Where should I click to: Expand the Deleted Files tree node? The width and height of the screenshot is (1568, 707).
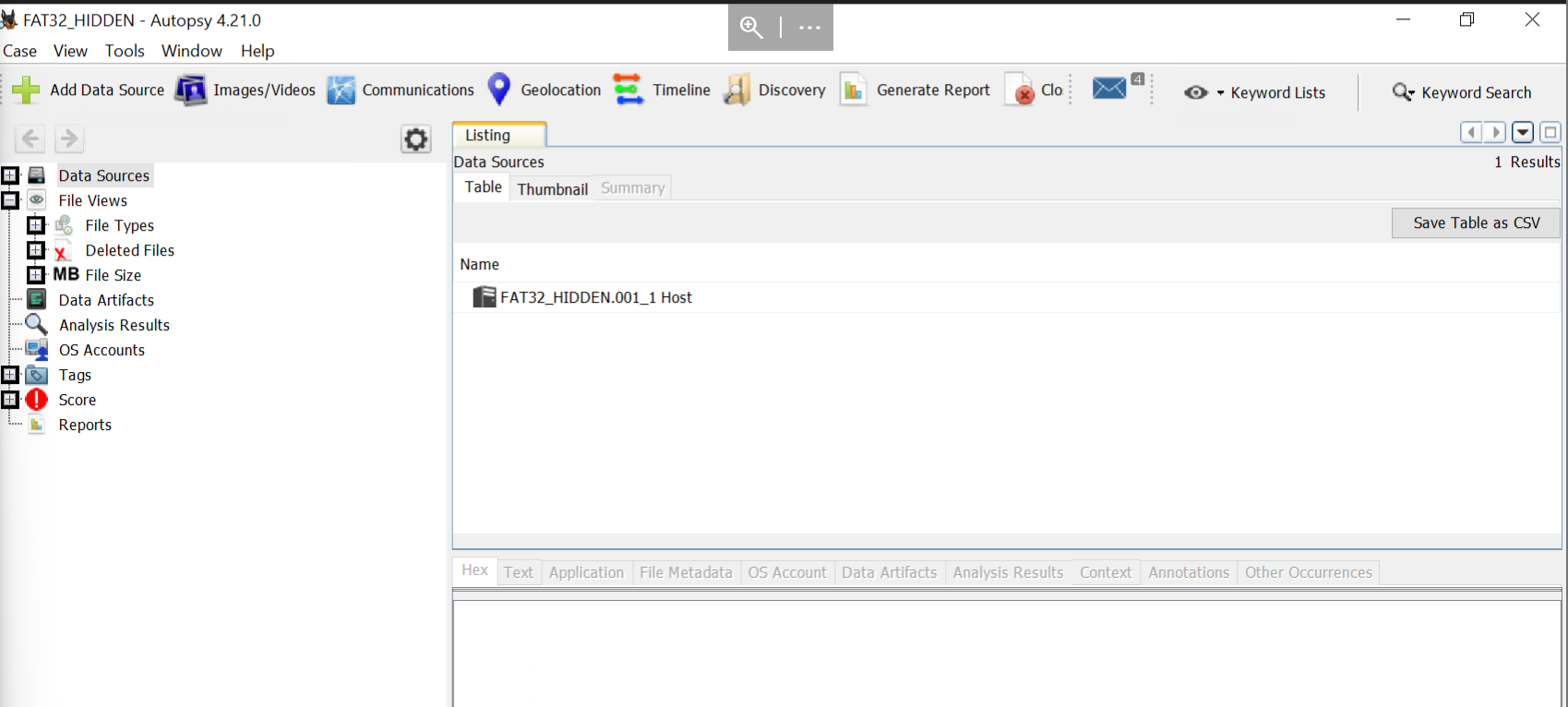pyautogui.click(x=36, y=250)
